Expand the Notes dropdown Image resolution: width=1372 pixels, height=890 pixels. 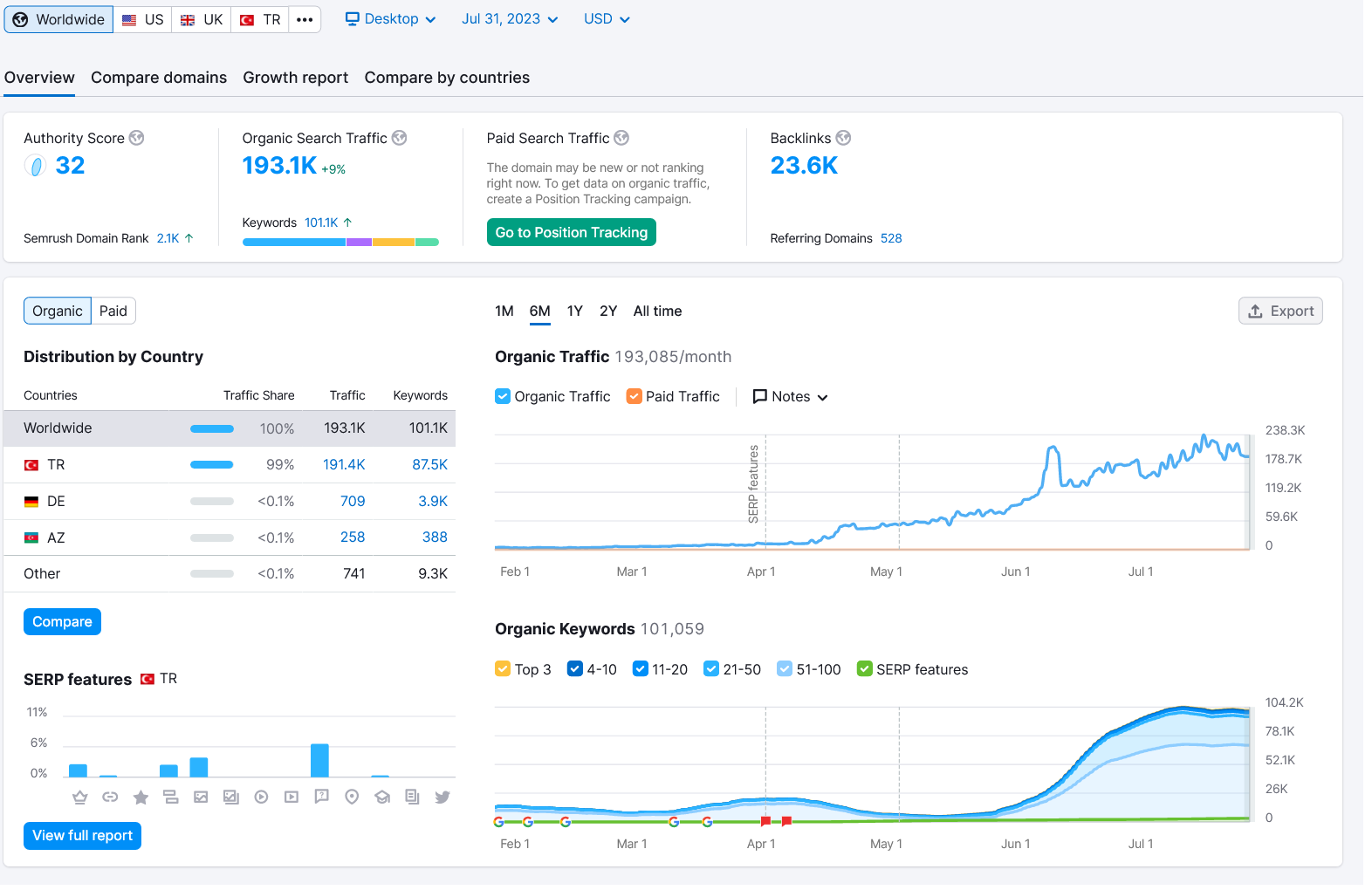click(790, 396)
